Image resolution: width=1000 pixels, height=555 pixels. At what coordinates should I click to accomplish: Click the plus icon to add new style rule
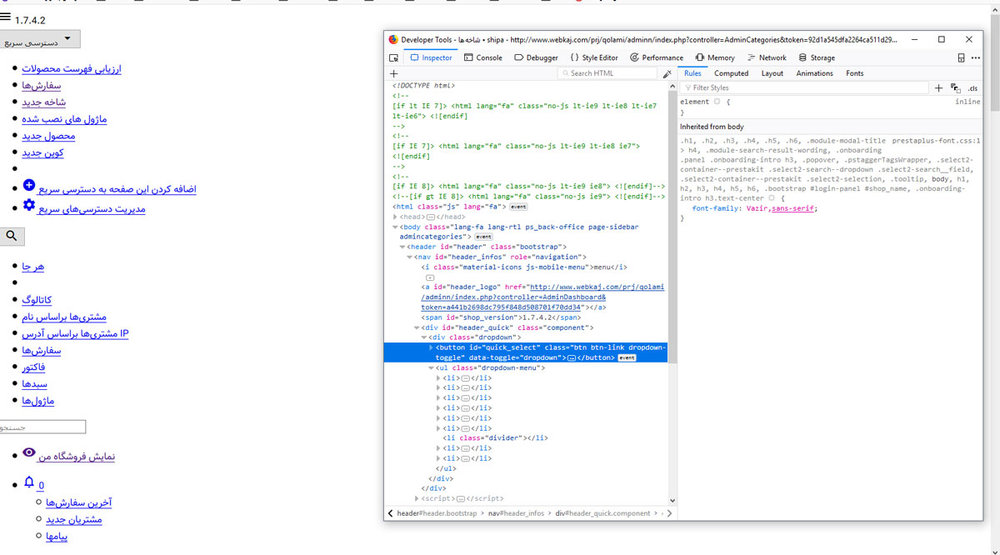click(938, 88)
